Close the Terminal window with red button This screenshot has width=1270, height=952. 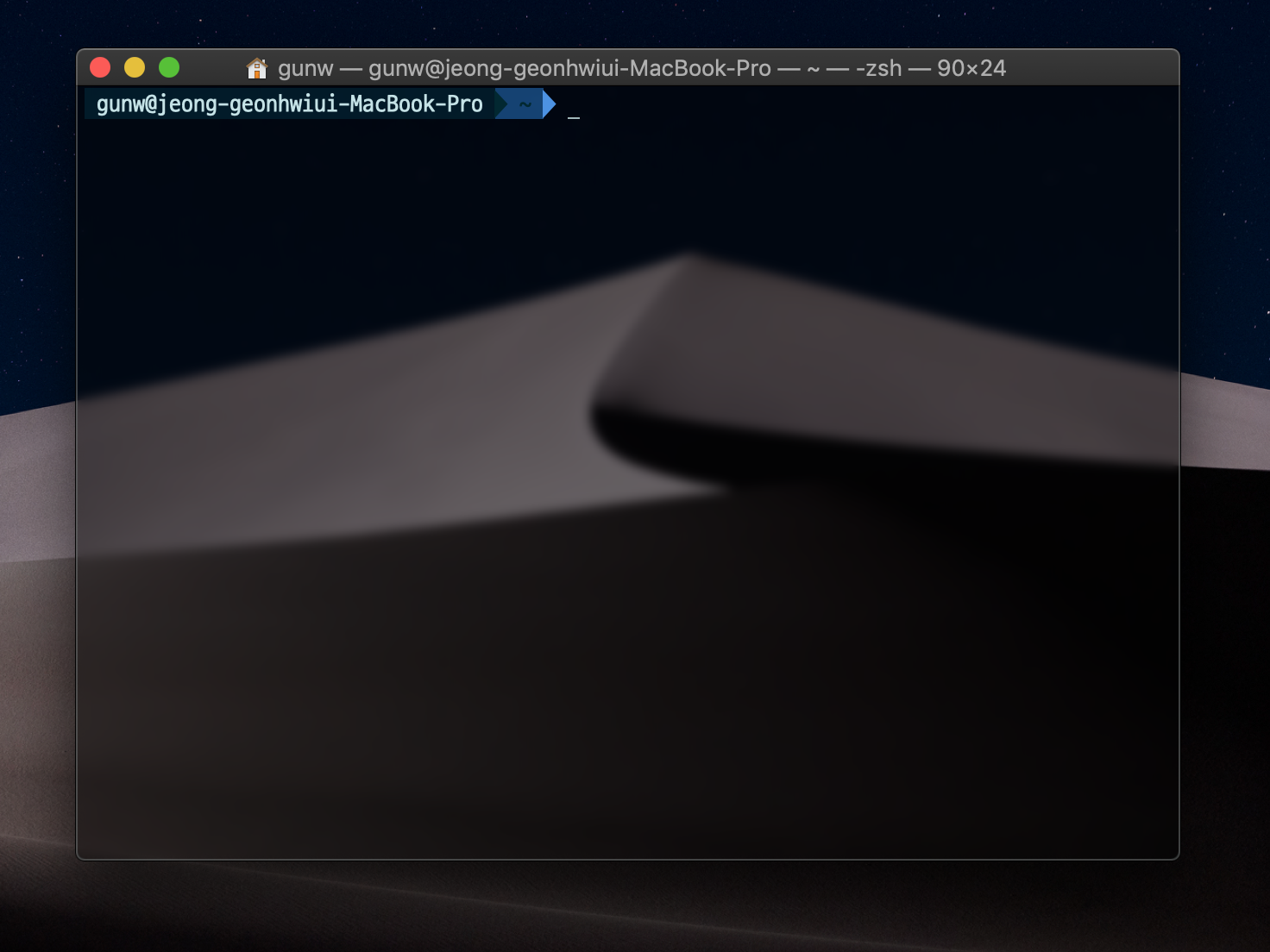(x=100, y=67)
